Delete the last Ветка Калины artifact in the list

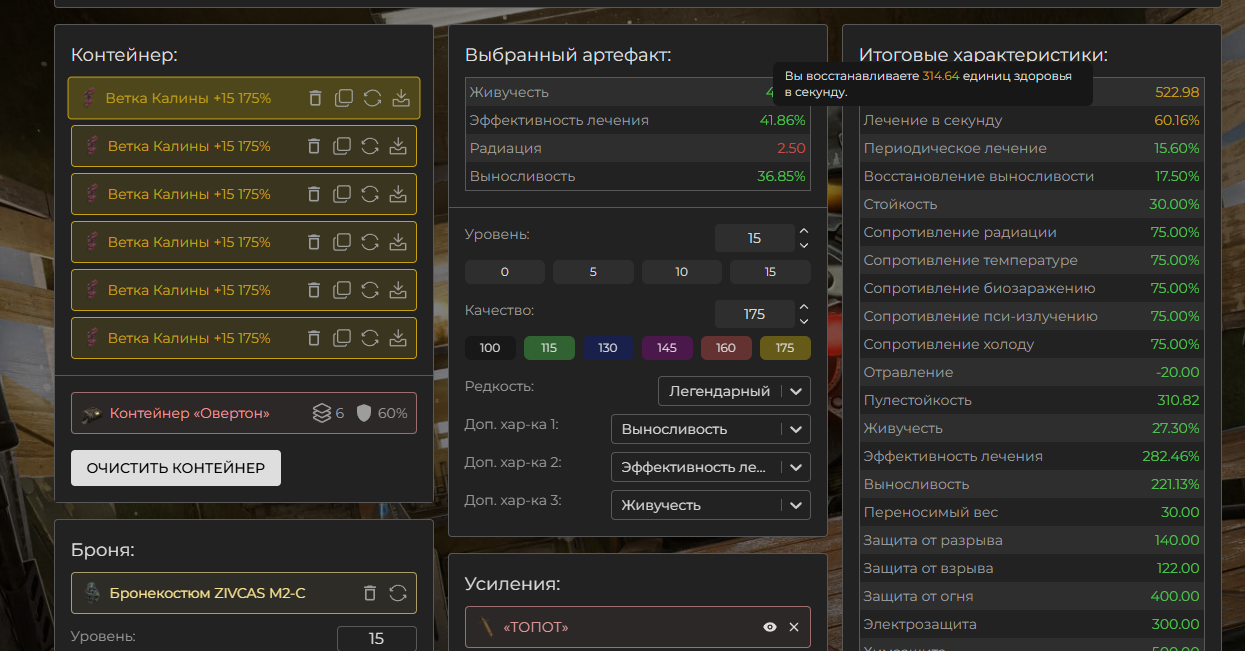tap(314, 338)
